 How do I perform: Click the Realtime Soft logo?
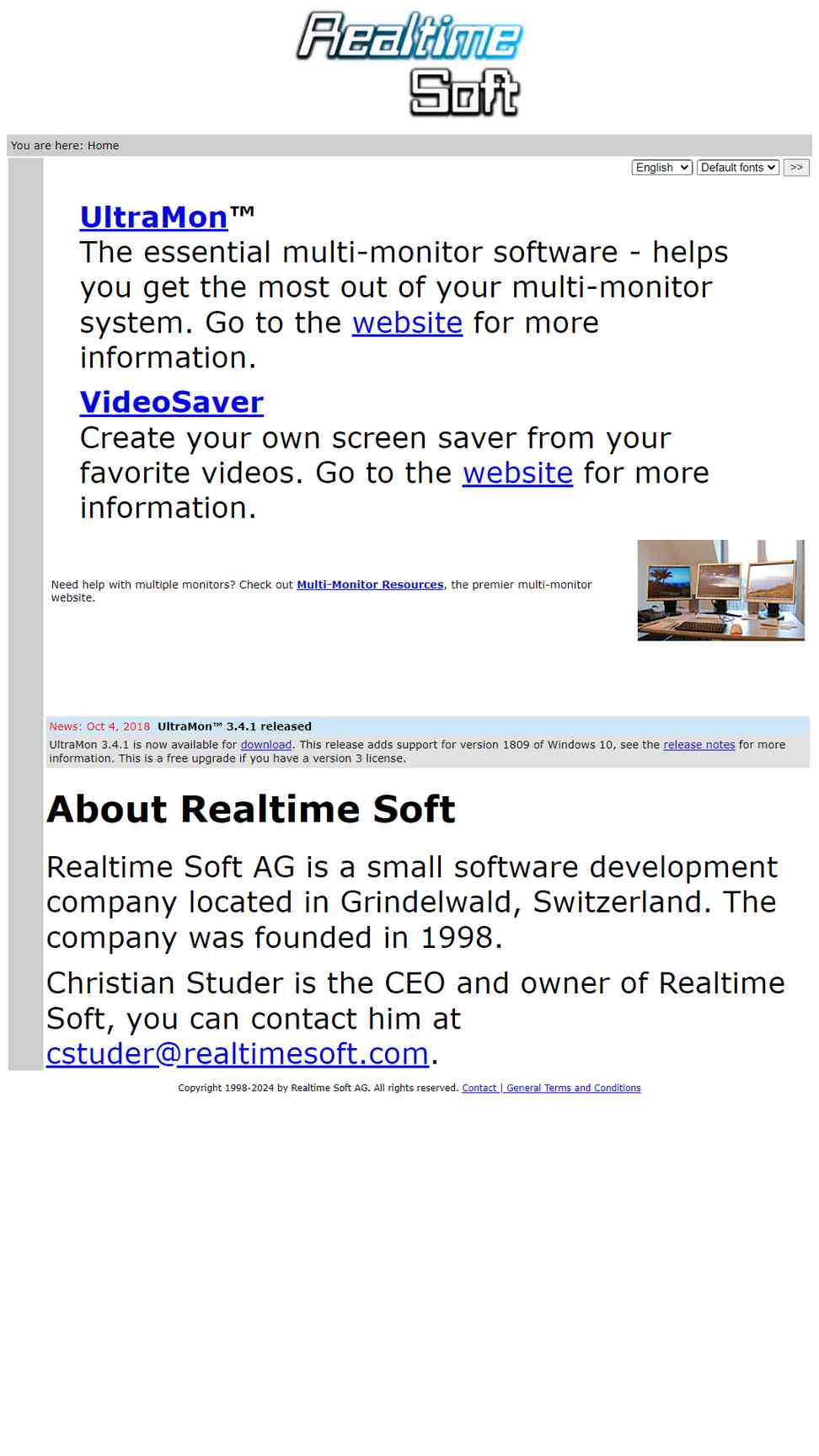click(x=409, y=63)
